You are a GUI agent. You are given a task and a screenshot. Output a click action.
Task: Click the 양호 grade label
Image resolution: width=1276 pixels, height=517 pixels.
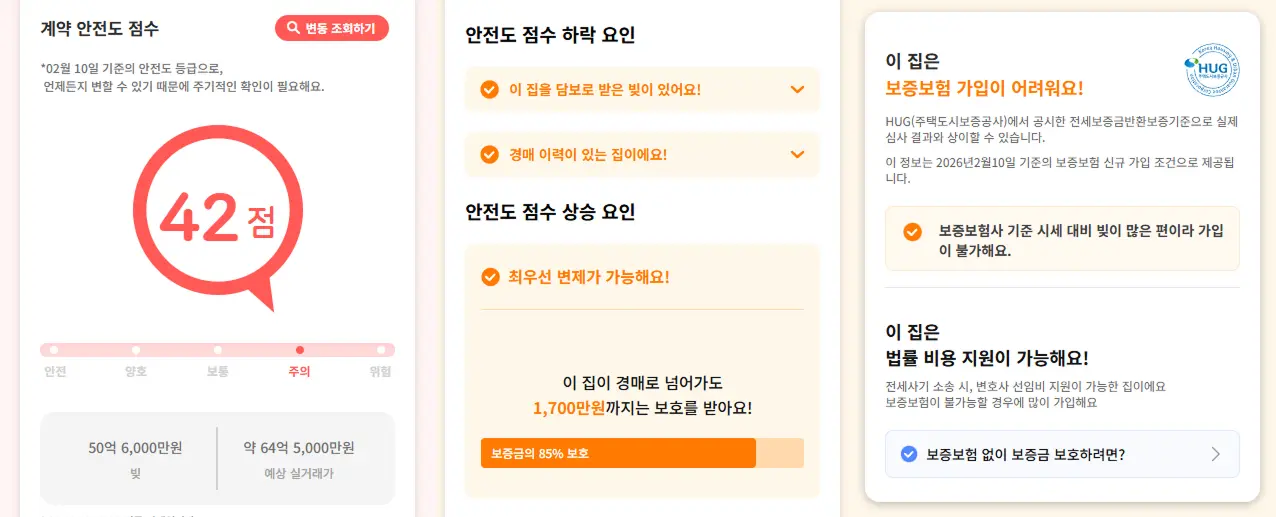135,372
